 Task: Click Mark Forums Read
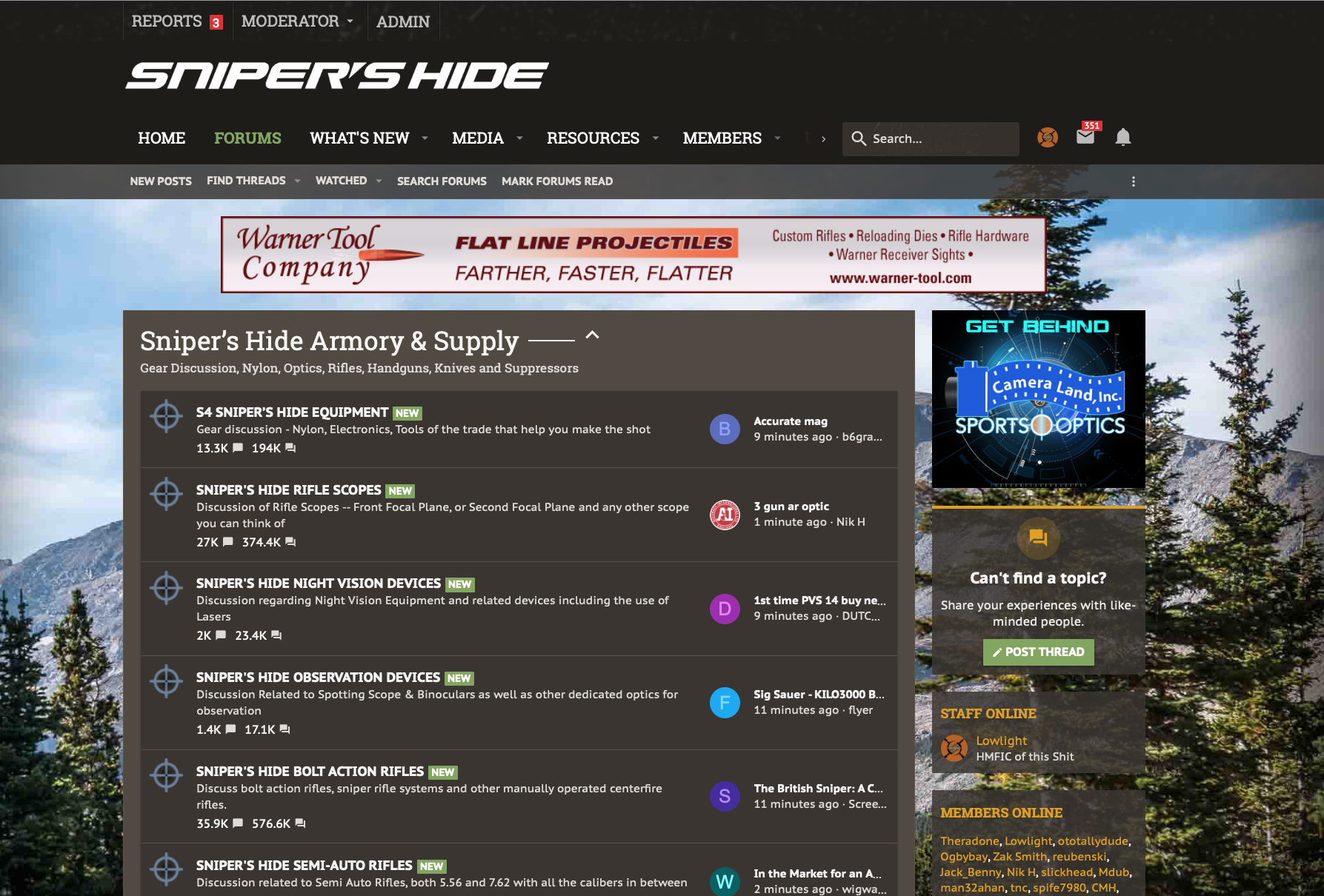tap(557, 181)
